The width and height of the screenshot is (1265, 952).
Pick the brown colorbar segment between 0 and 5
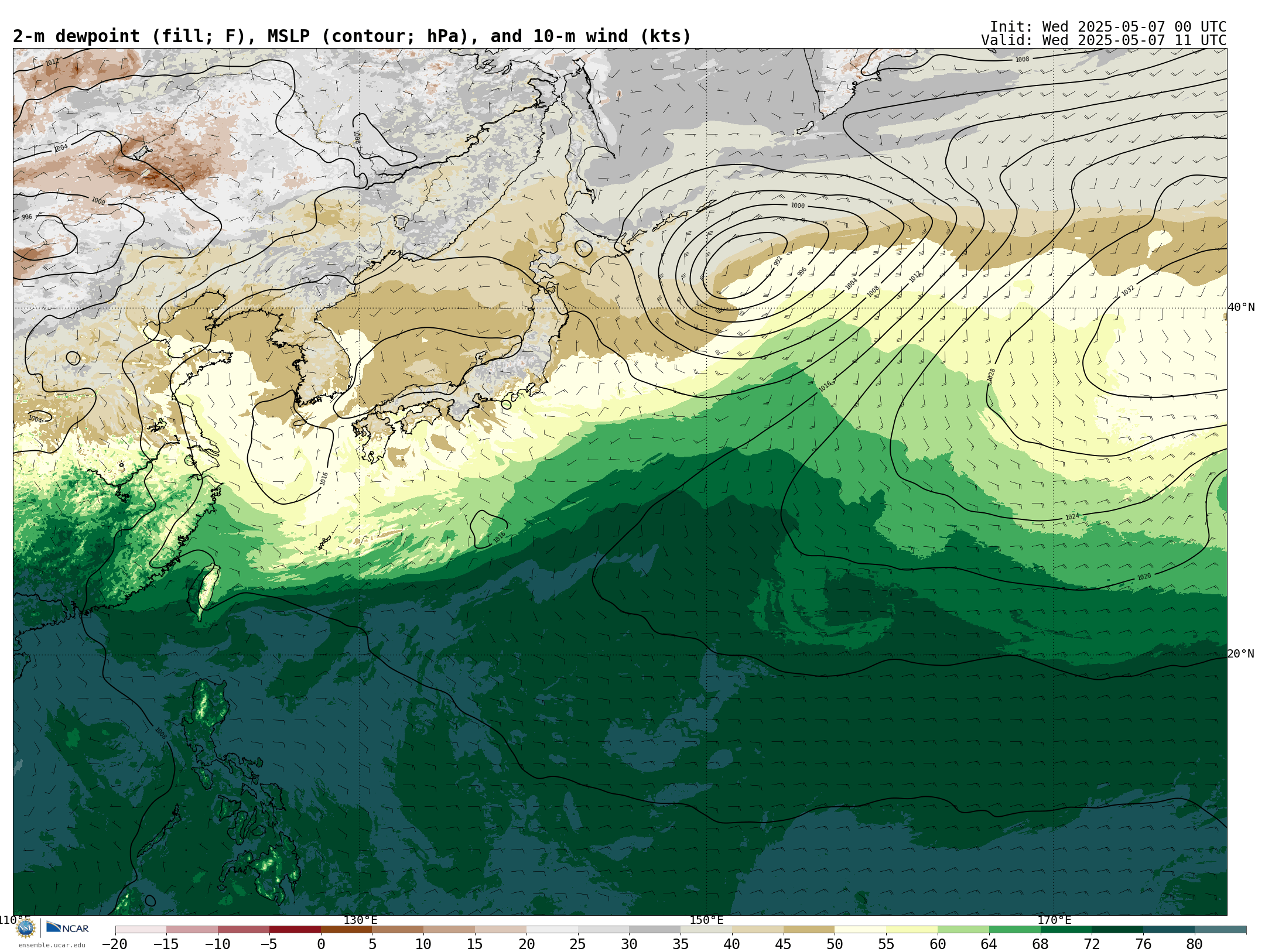[x=347, y=930]
